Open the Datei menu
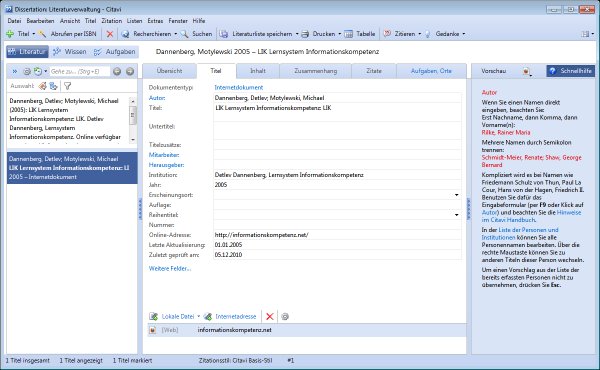Image resolution: width=600 pixels, height=370 pixels. coord(14,21)
